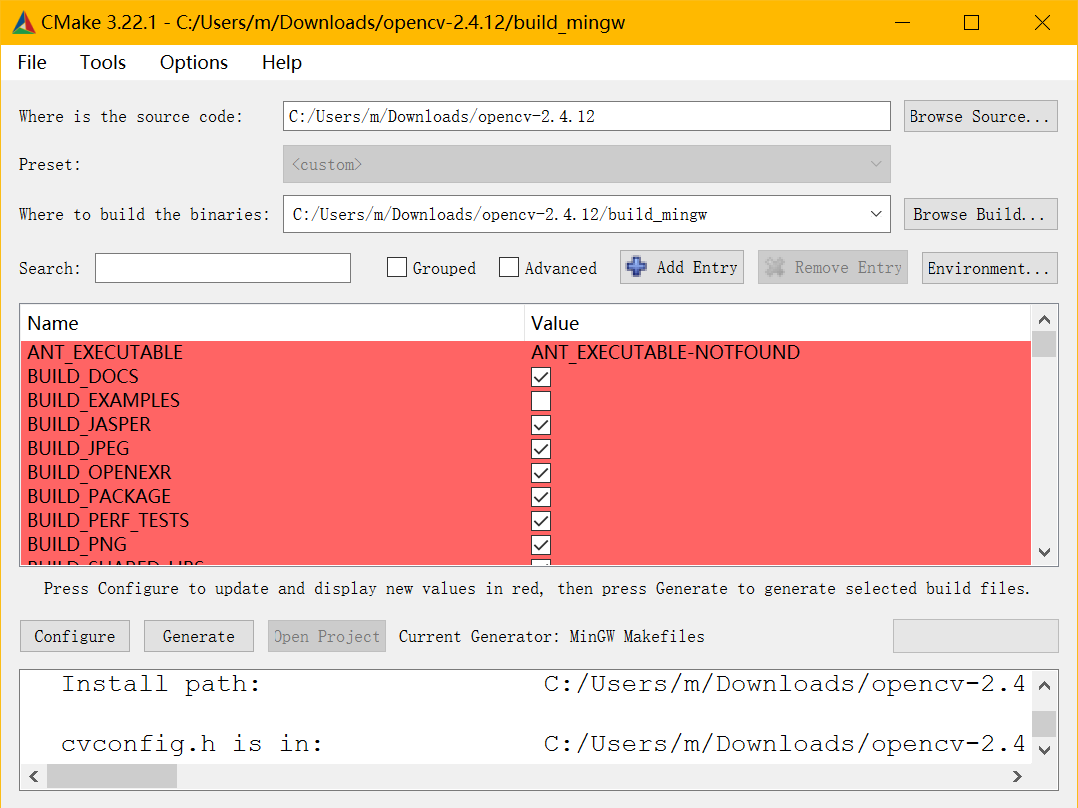Image resolution: width=1078 pixels, height=808 pixels.
Task: Click scroll-down arrow of the variables list
Action: 1044,552
